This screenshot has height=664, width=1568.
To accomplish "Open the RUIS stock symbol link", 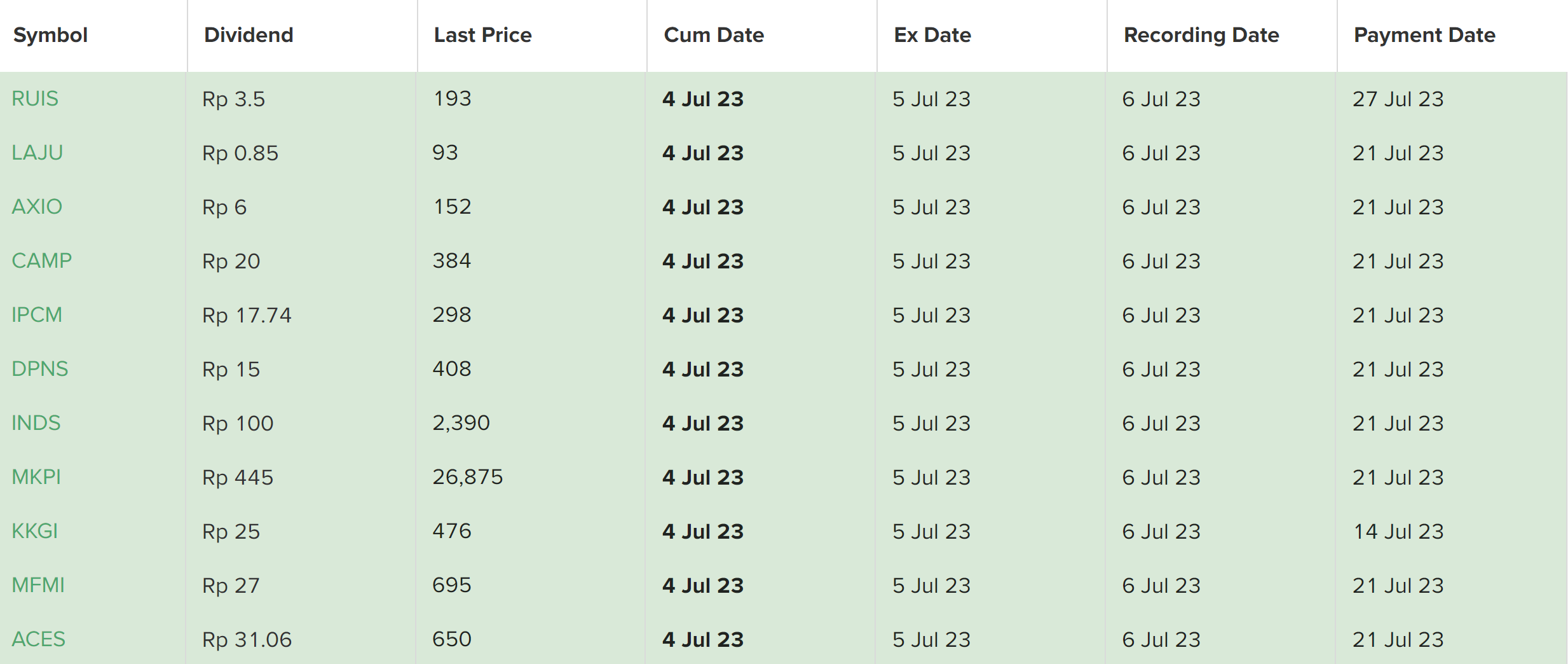I will (35, 99).
